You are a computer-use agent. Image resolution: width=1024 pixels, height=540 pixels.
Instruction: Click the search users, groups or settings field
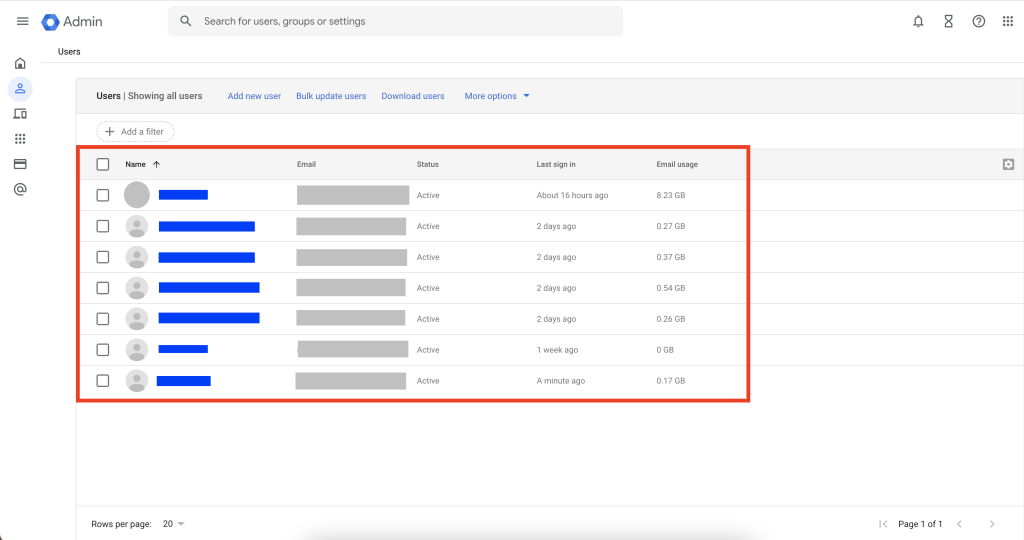[400, 21]
